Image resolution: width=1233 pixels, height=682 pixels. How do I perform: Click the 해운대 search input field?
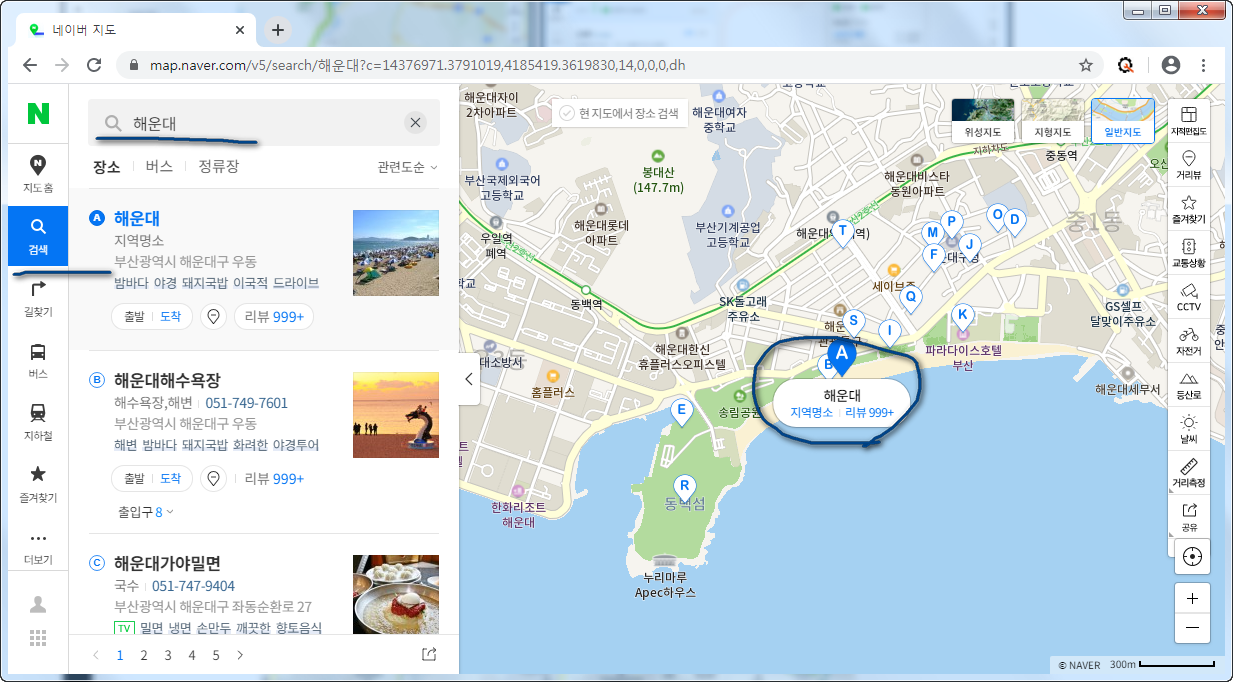pos(264,123)
